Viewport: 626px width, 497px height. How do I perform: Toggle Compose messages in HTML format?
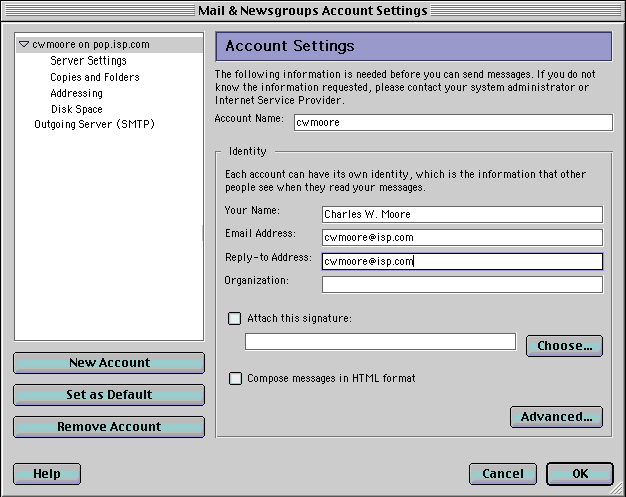click(x=235, y=379)
